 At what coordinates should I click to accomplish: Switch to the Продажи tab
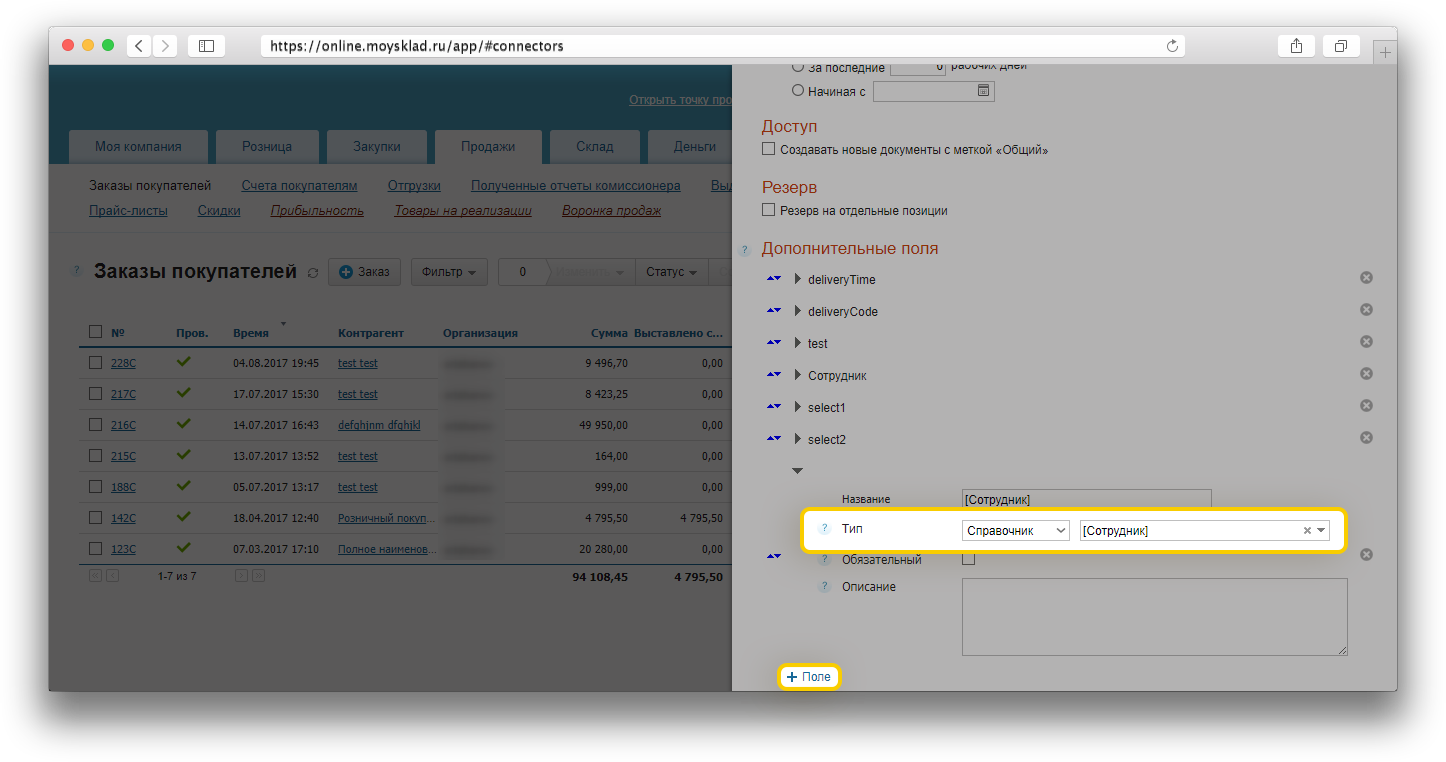click(488, 146)
